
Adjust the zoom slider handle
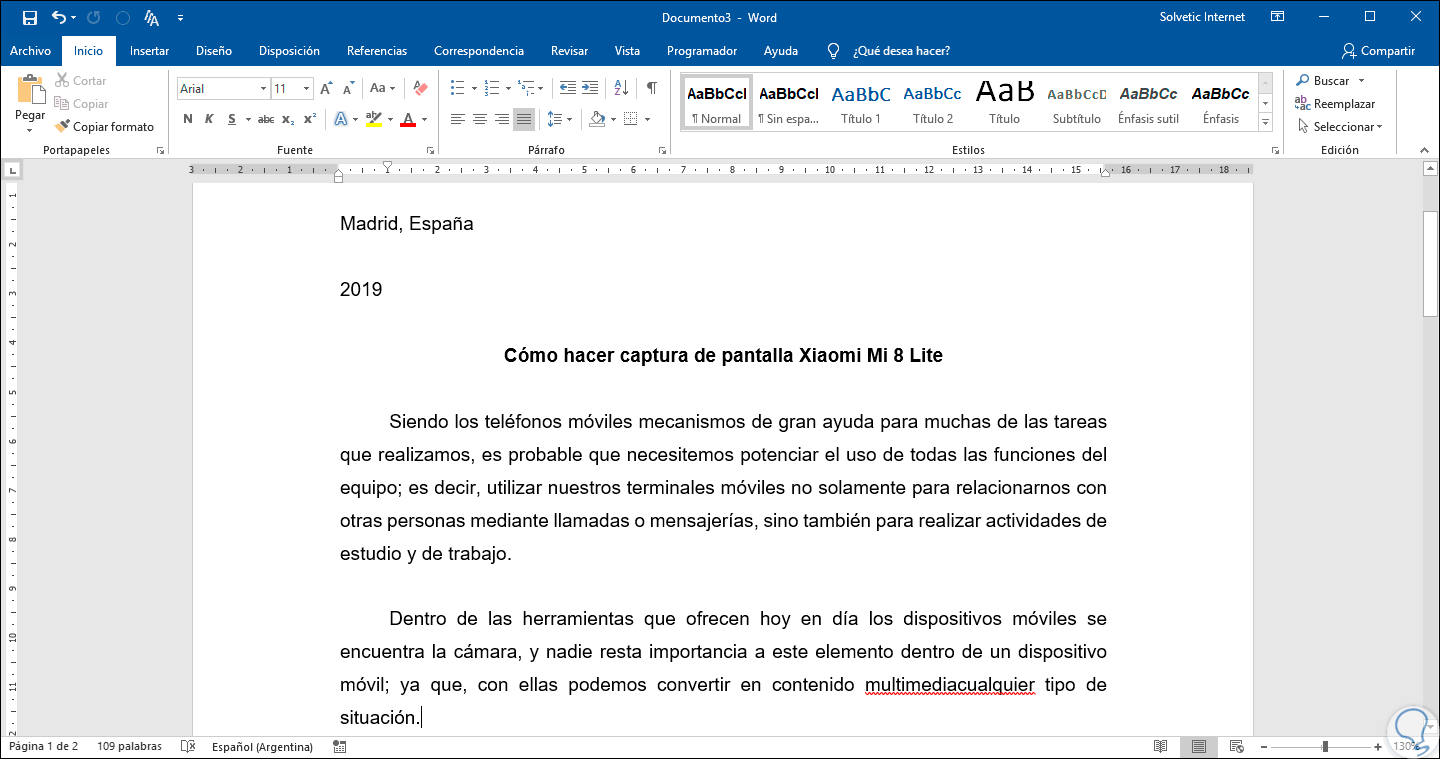1325,747
